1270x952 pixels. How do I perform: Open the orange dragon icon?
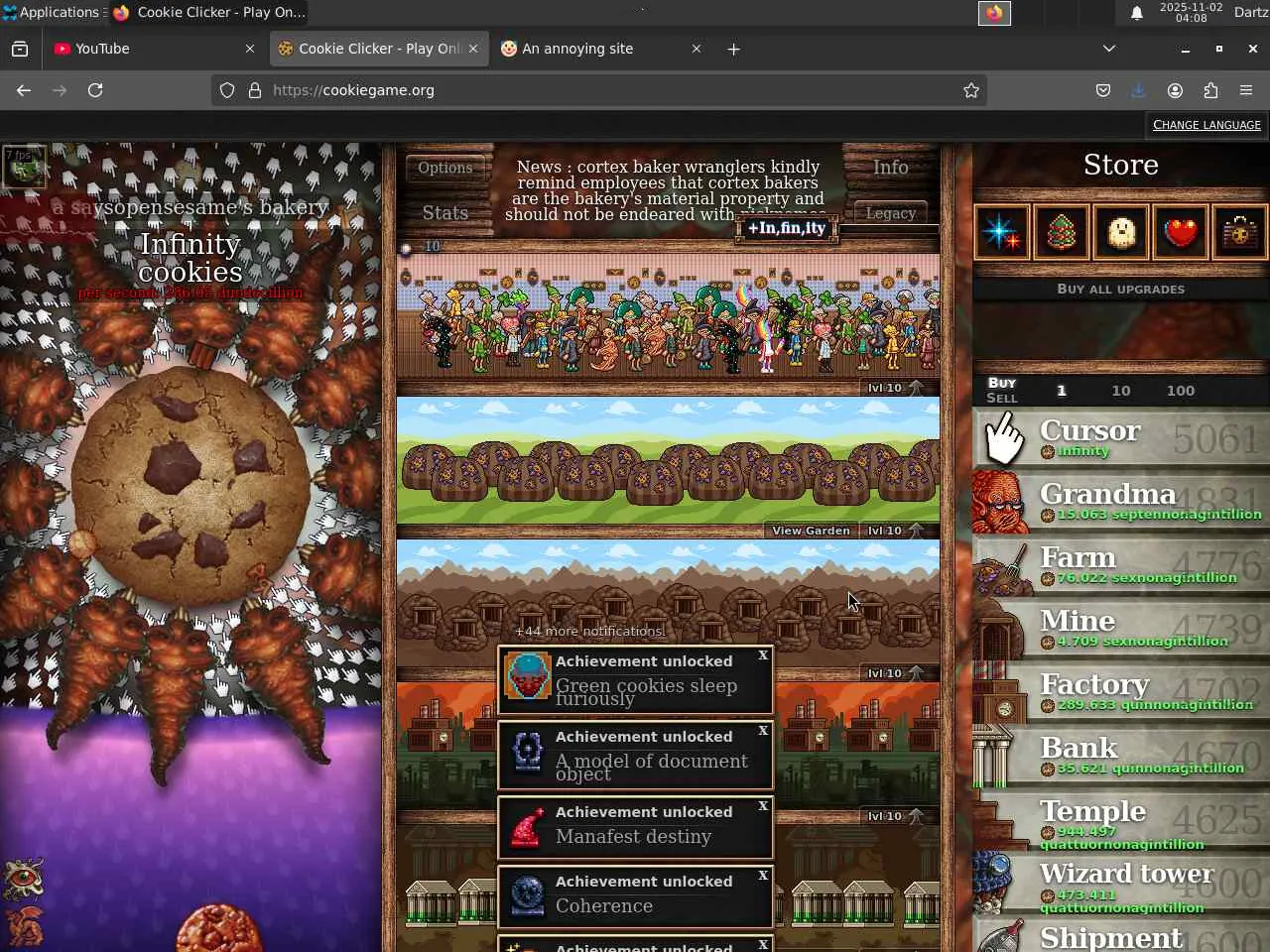tap(26, 926)
